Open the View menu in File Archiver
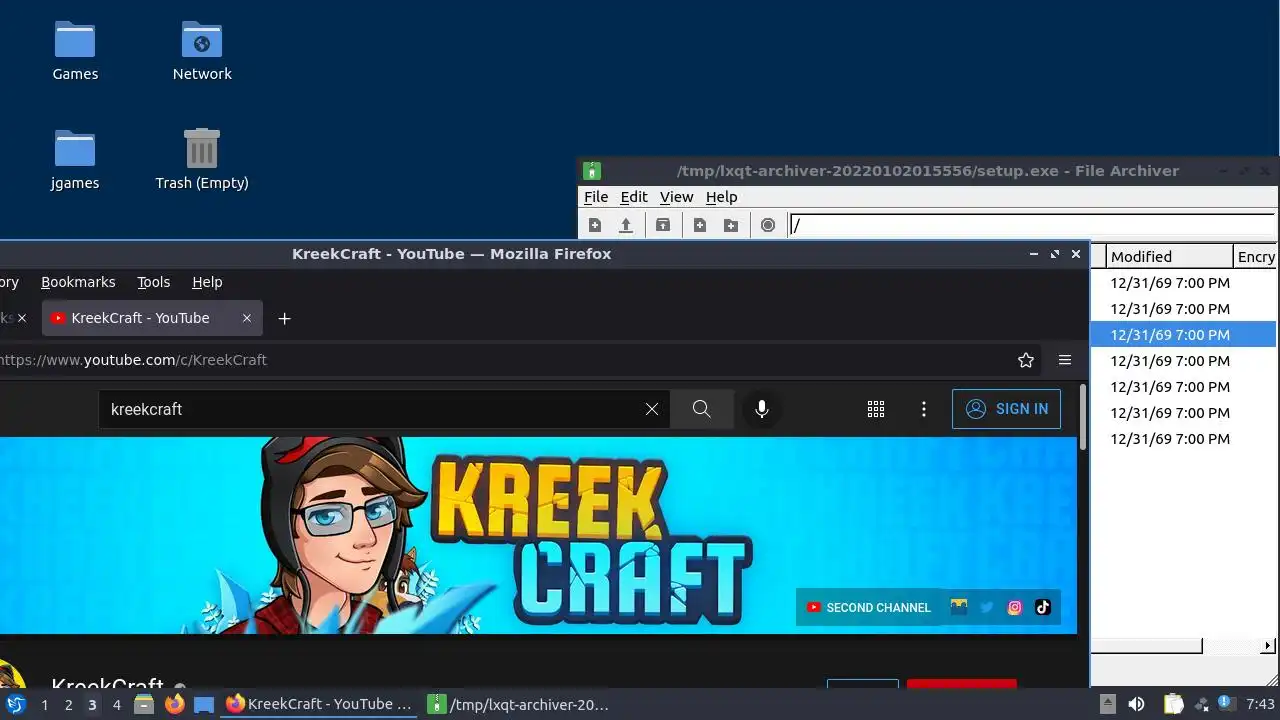Image resolution: width=1280 pixels, height=720 pixels. click(676, 197)
